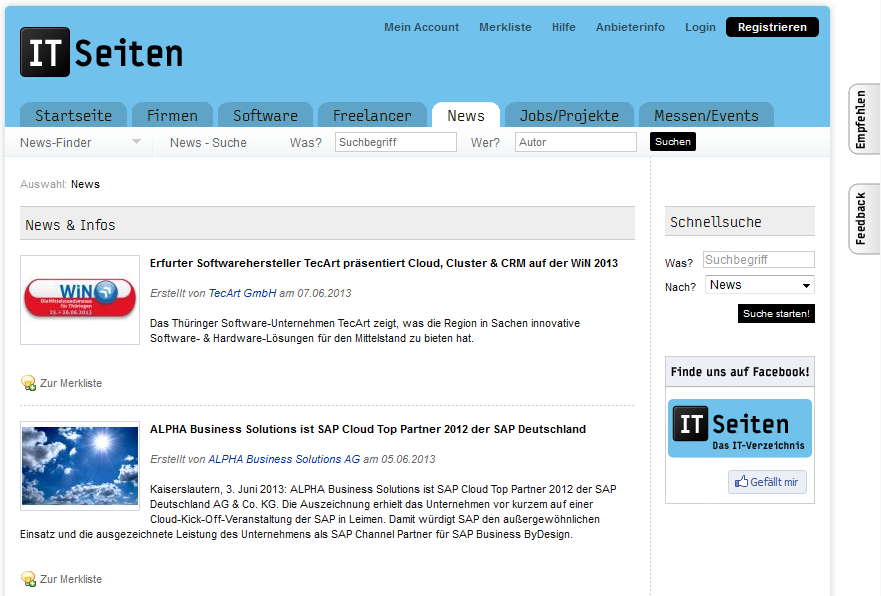Open Mein Account link
Screen dimensions: 881x596
pos(421,27)
